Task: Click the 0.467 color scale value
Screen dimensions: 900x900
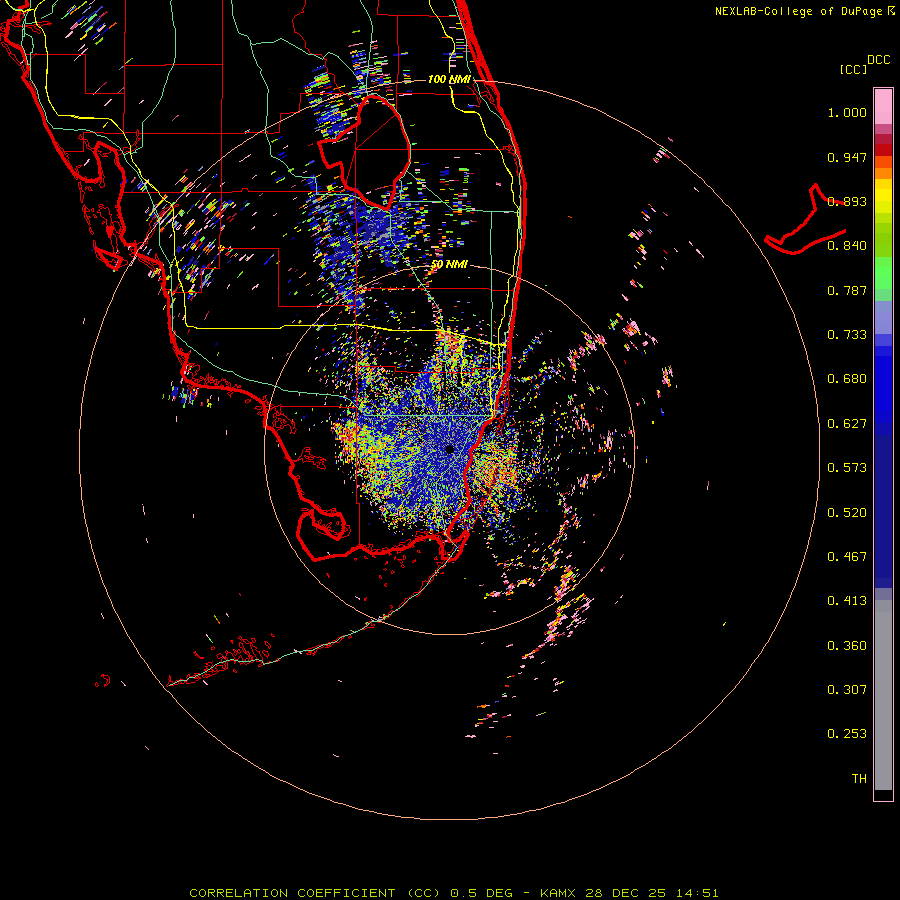Action: click(847, 557)
